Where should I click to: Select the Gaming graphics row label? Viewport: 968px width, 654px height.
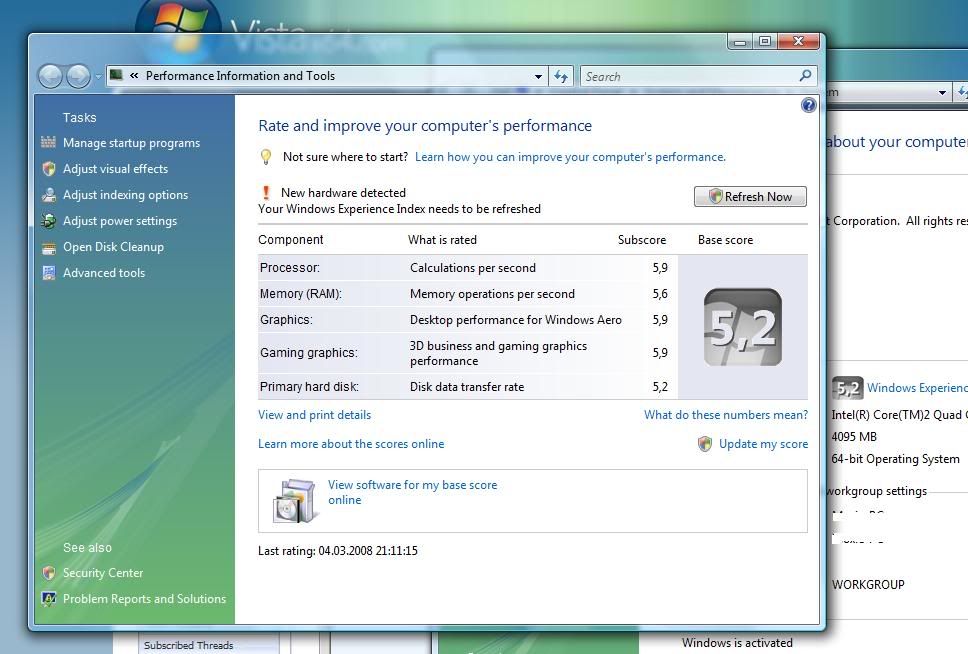pyautogui.click(x=309, y=353)
